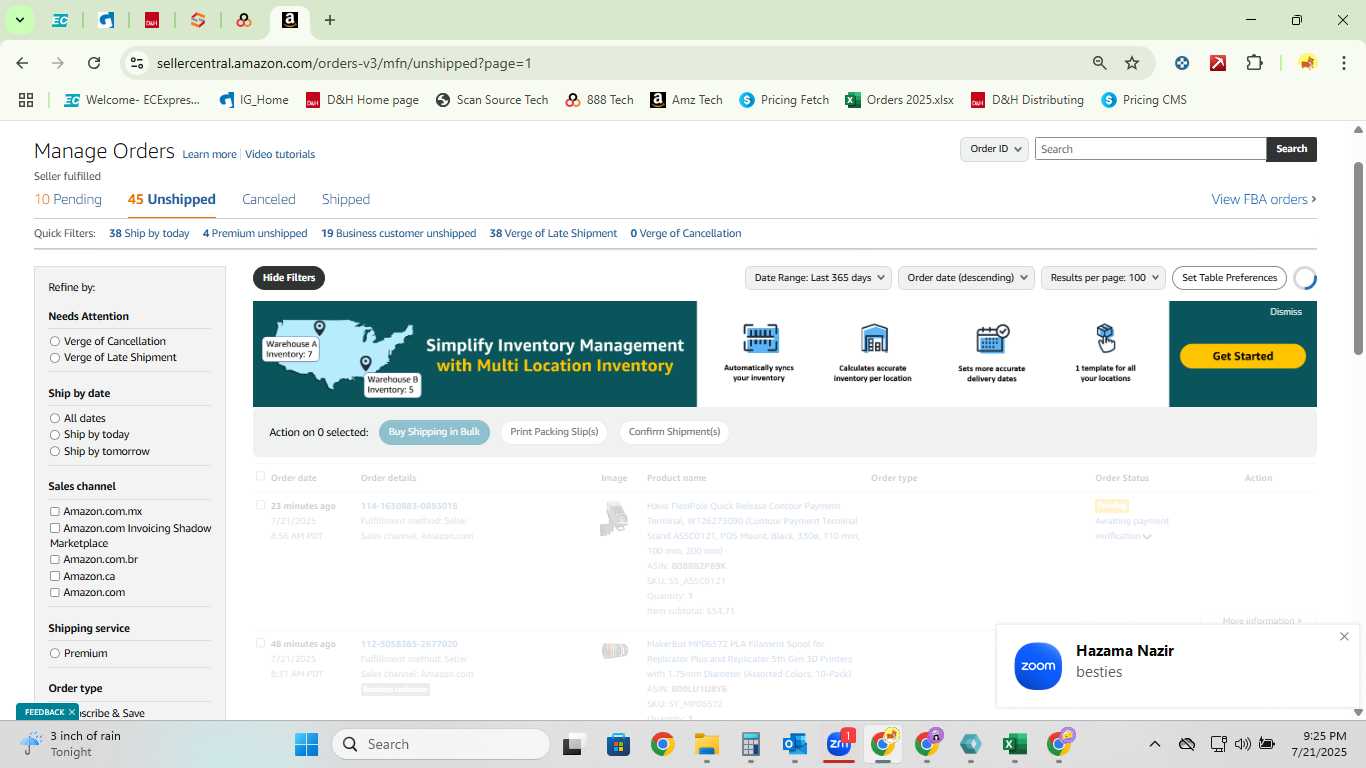
Task: Check the Amazon.com.mx sales channel checkbox
Action: pyautogui.click(x=55, y=511)
